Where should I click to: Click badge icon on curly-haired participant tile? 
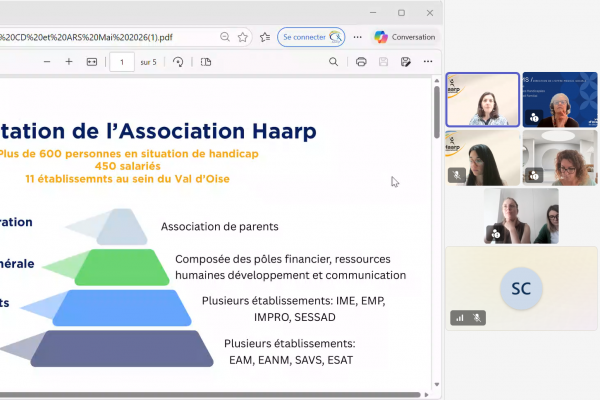point(534,176)
